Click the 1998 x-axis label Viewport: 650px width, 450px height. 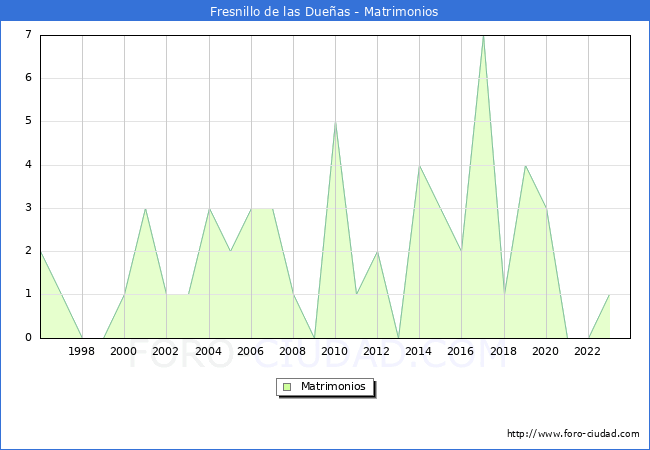(82, 351)
